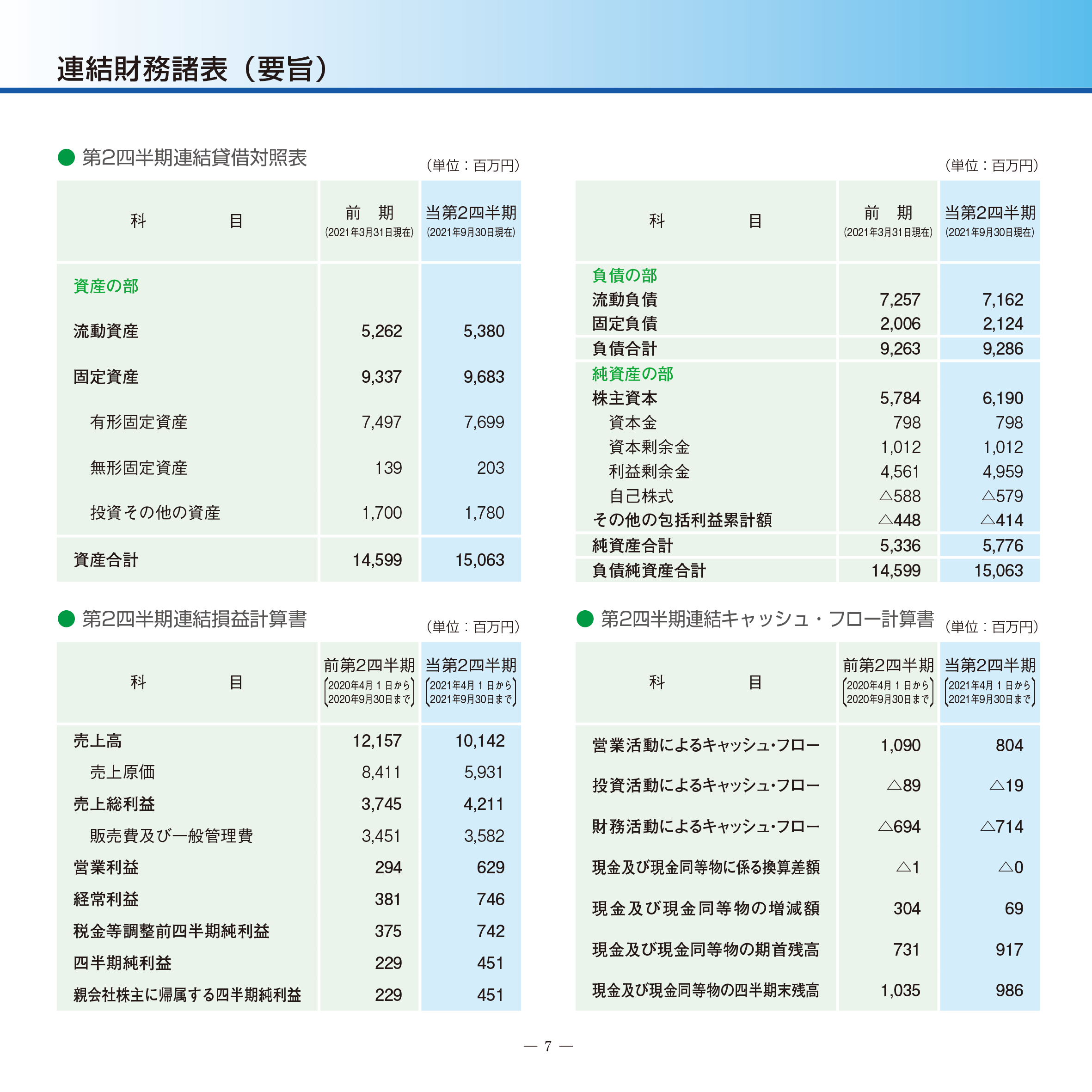This screenshot has width=1092, height=1092.
Task: Click the 負債純資産合計 row label
Action: coord(649,571)
